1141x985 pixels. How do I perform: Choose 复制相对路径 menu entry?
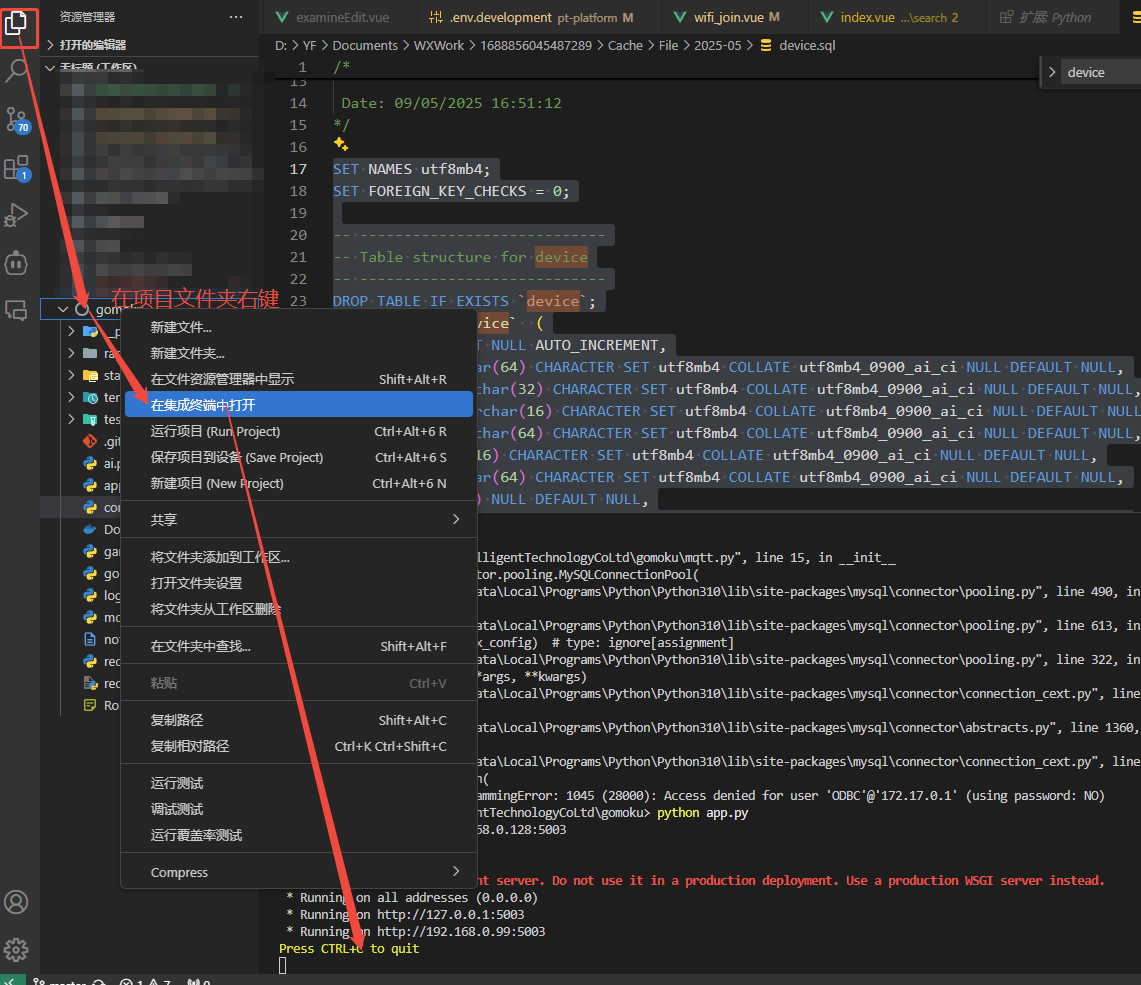pos(298,746)
